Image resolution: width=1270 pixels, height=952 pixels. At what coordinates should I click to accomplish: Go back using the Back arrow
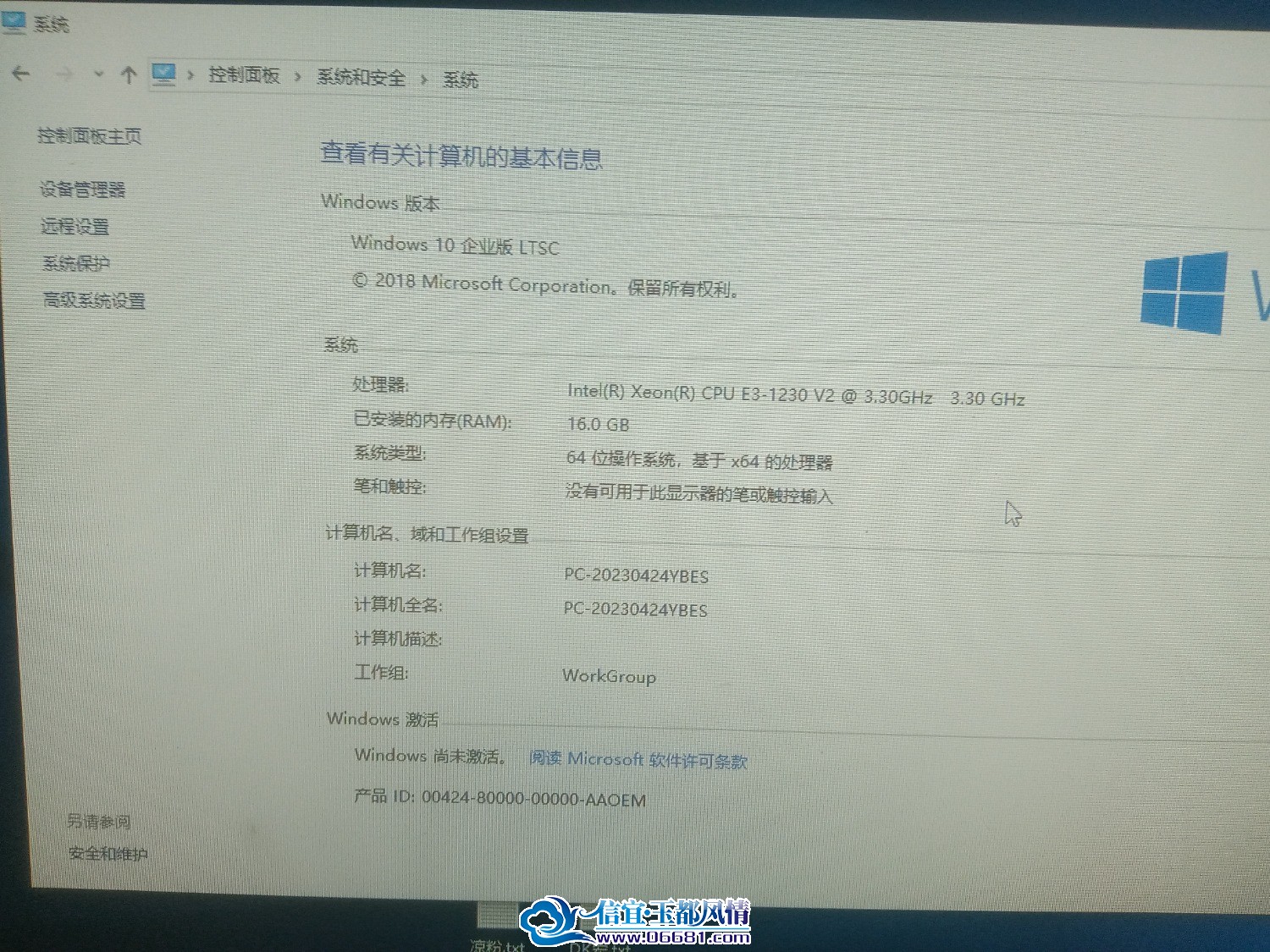(x=21, y=74)
